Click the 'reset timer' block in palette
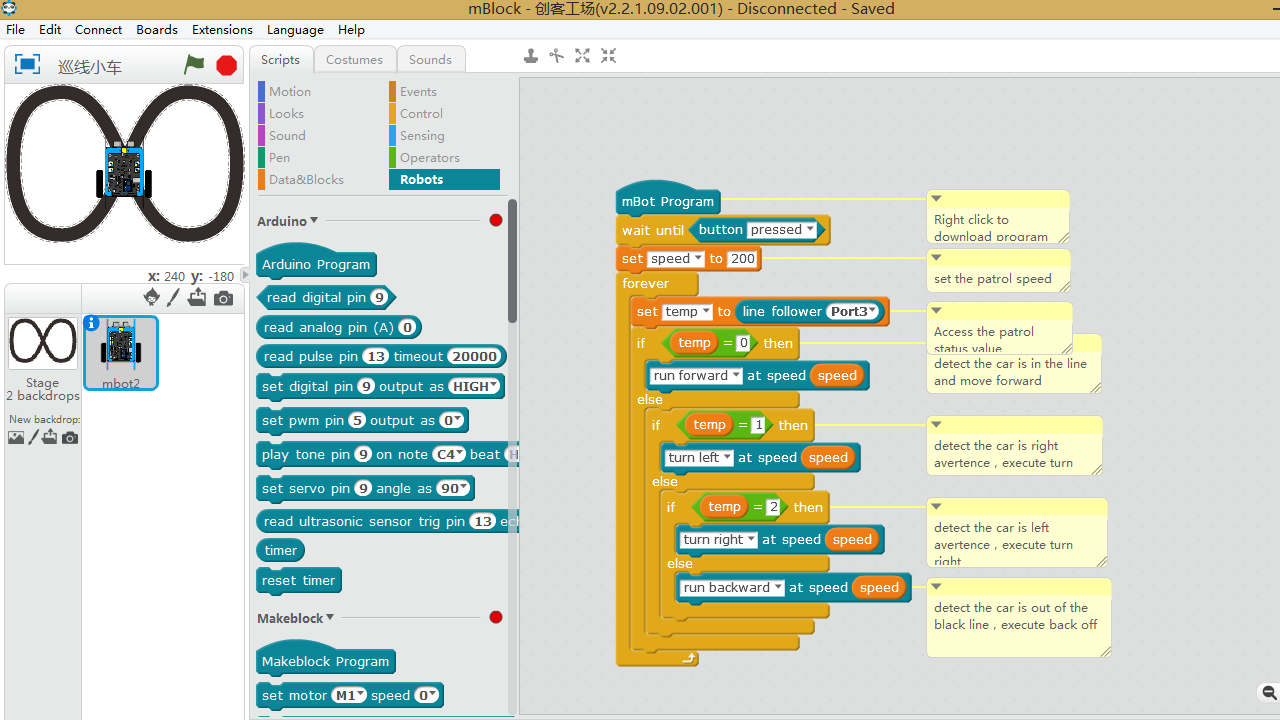This screenshot has width=1280, height=720. [x=299, y=581]
